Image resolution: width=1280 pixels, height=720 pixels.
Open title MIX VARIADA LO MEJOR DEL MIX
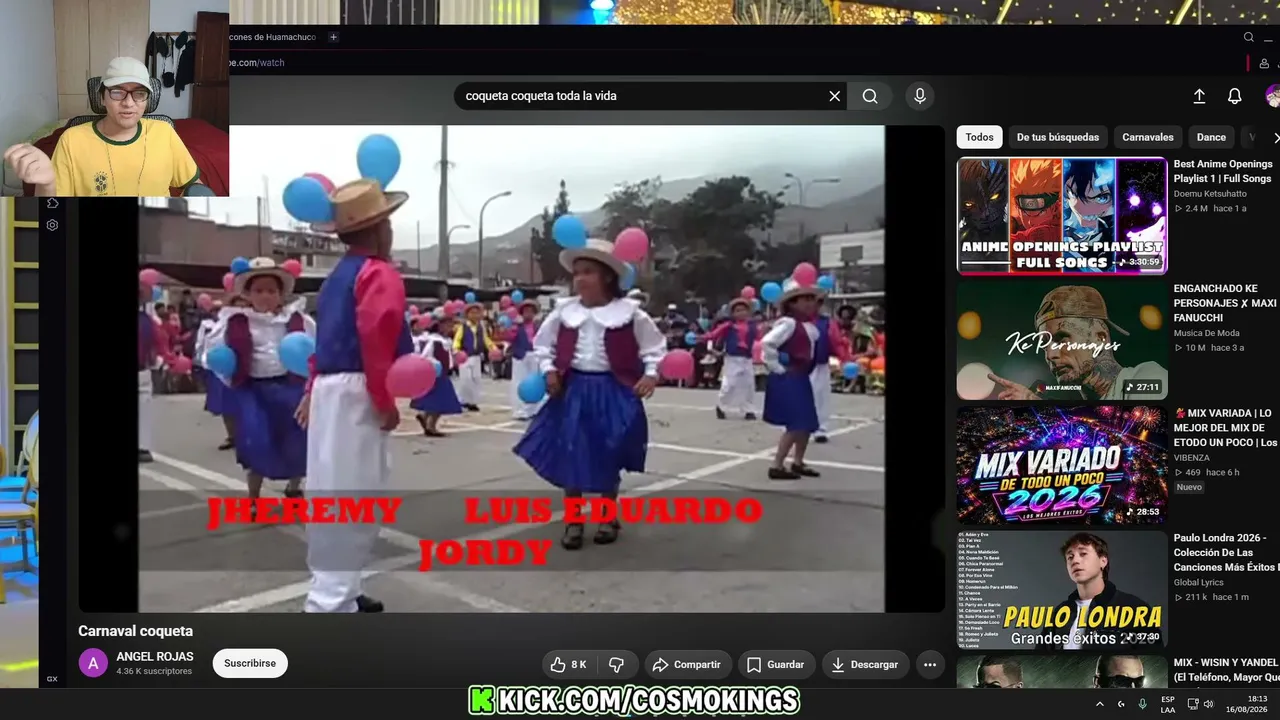coord(1226,428)
